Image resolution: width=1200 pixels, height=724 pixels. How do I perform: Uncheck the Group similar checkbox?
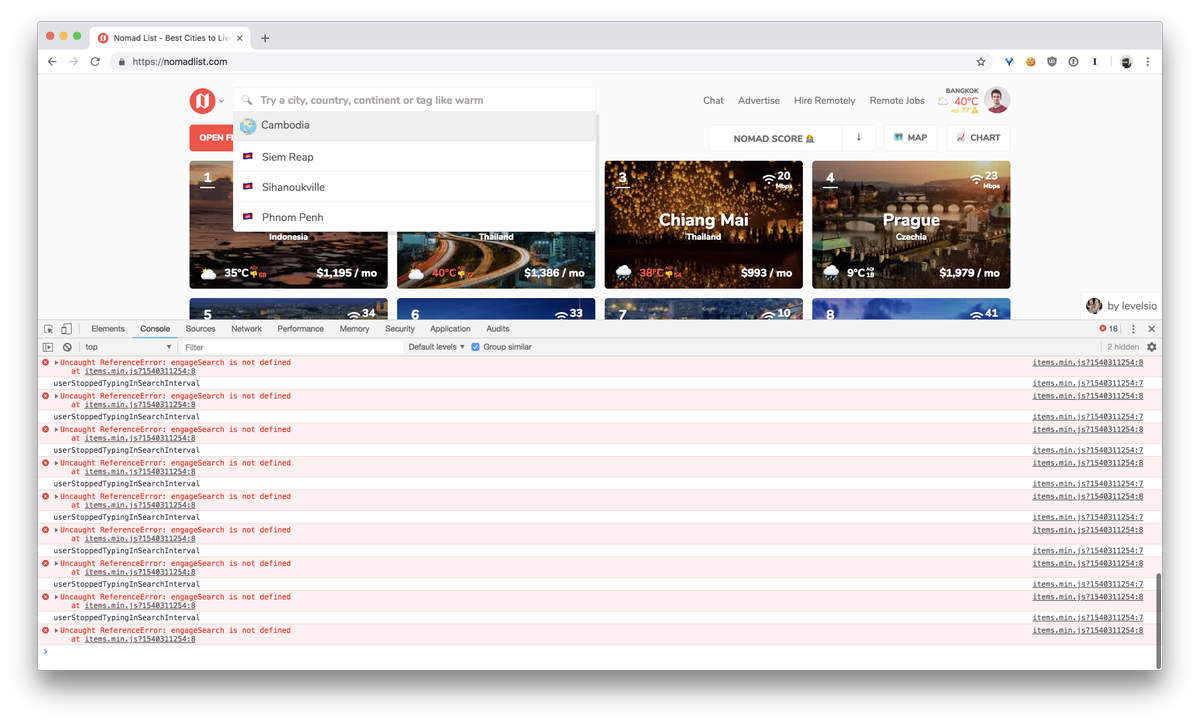pos(475,347)
